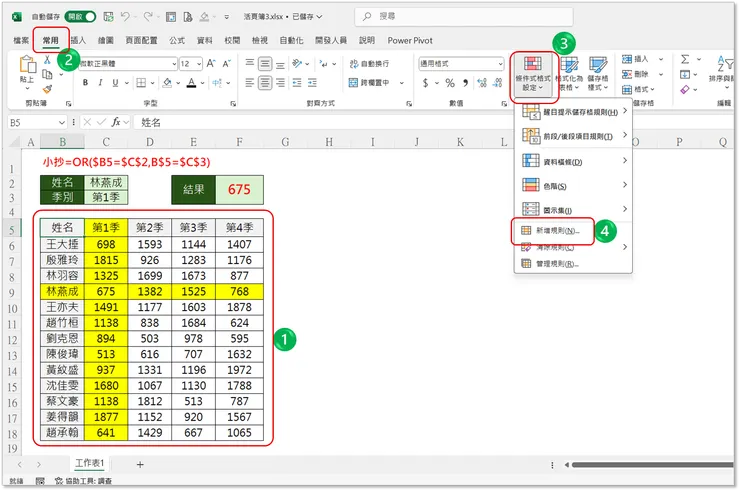Click the Decrease Indent icon
Viewport: 740px width, 491px height.
pyautogui.click(x=297, y=83)
